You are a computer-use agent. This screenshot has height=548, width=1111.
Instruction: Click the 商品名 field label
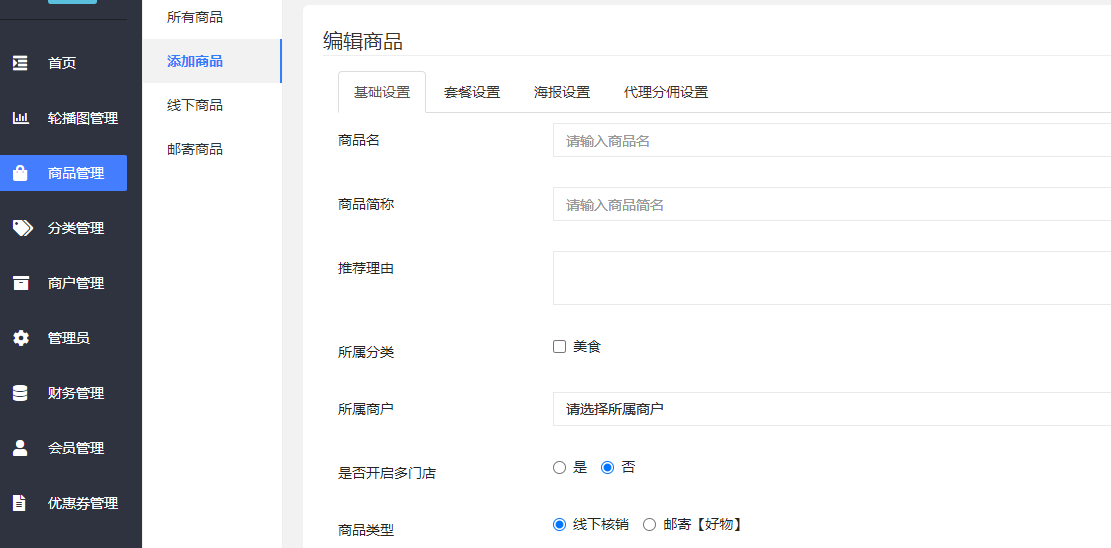click(x=359, y=140)
